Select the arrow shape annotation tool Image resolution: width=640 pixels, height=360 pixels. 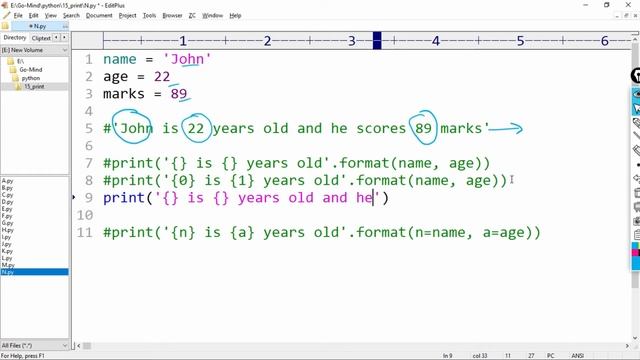(636, 178)
